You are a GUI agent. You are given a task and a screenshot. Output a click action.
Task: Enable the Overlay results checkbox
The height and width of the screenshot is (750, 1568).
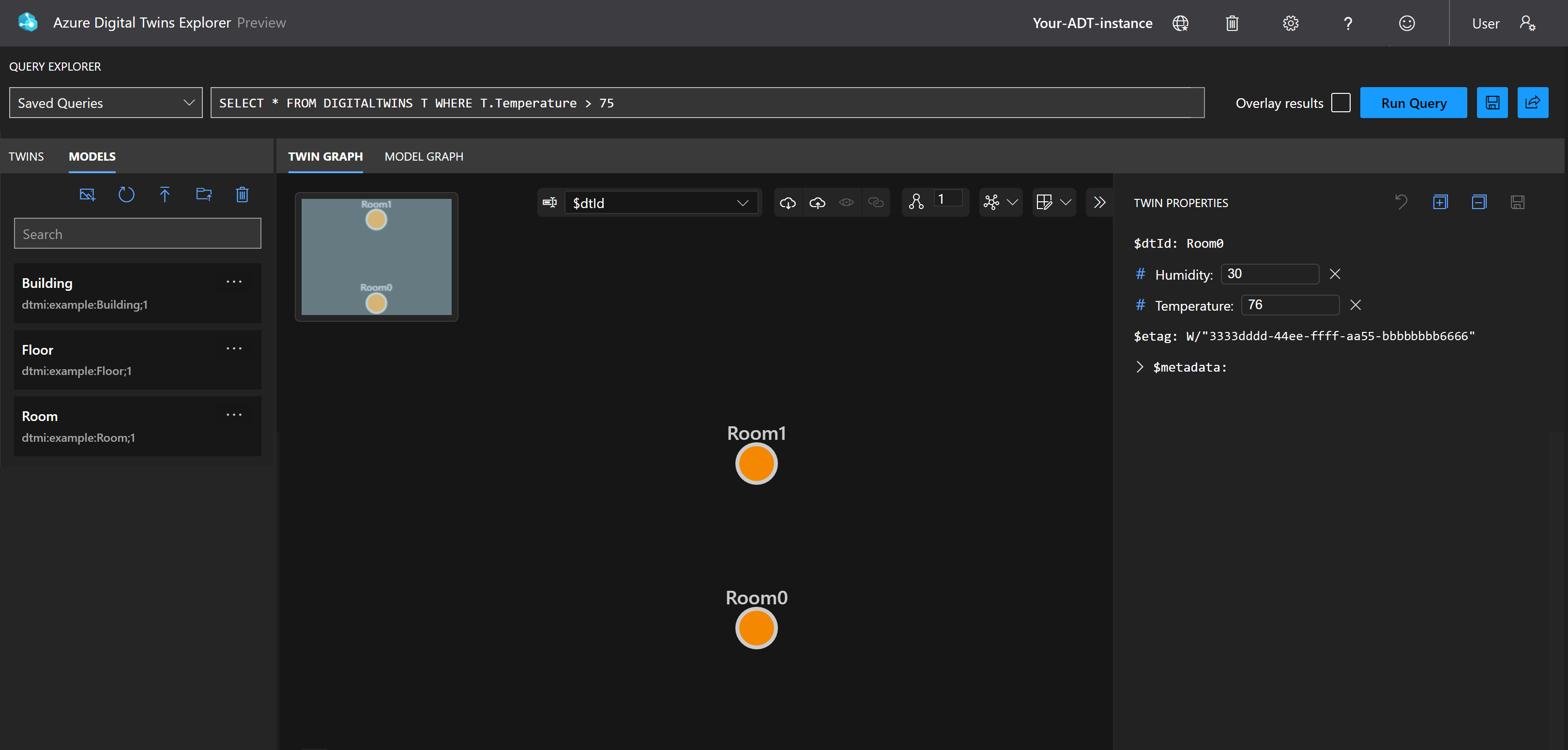coord(1340,102)
